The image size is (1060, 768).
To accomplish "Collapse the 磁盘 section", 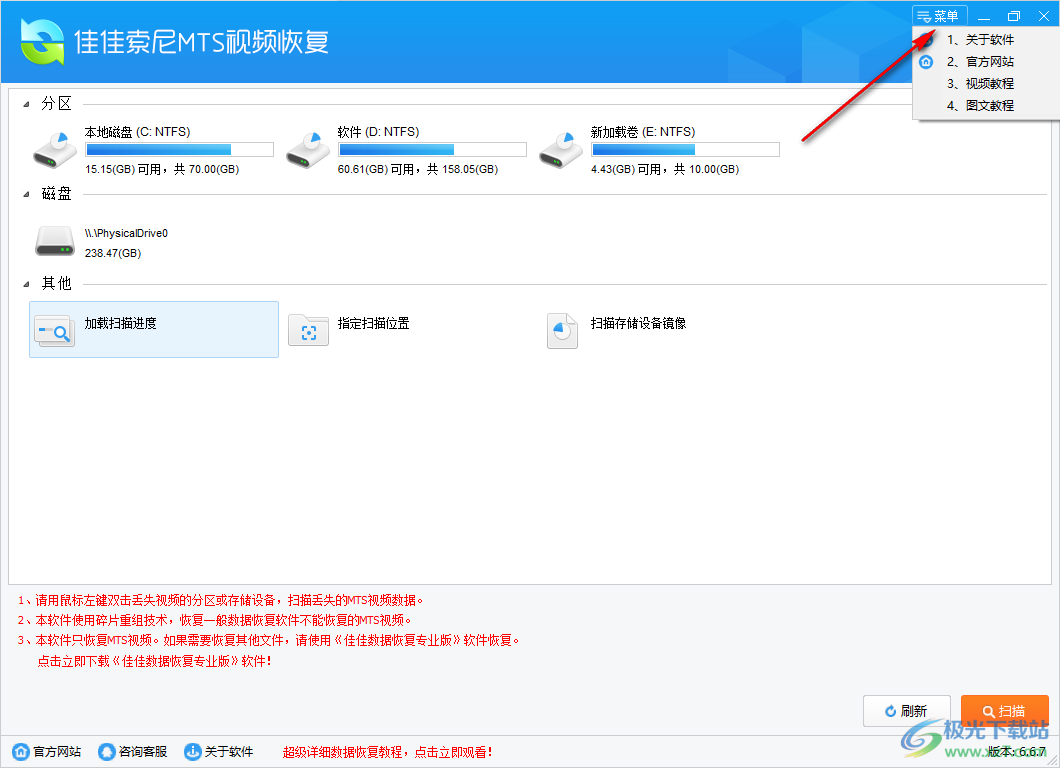I will pyautogui.click(x=26, y=195).
